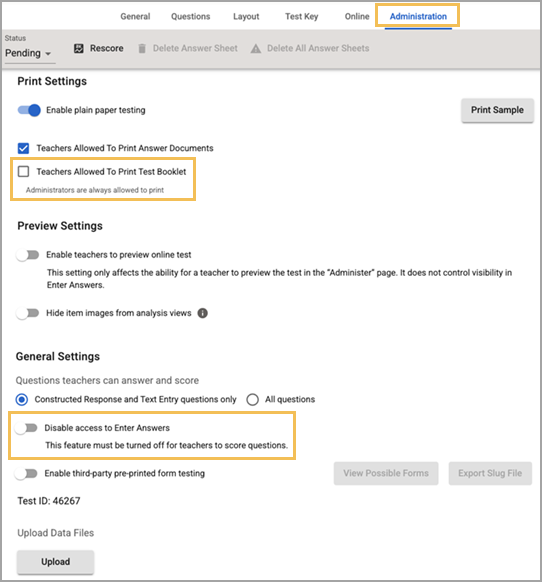
Task: Open the Pending status dropdown
Action: (28, 53)
